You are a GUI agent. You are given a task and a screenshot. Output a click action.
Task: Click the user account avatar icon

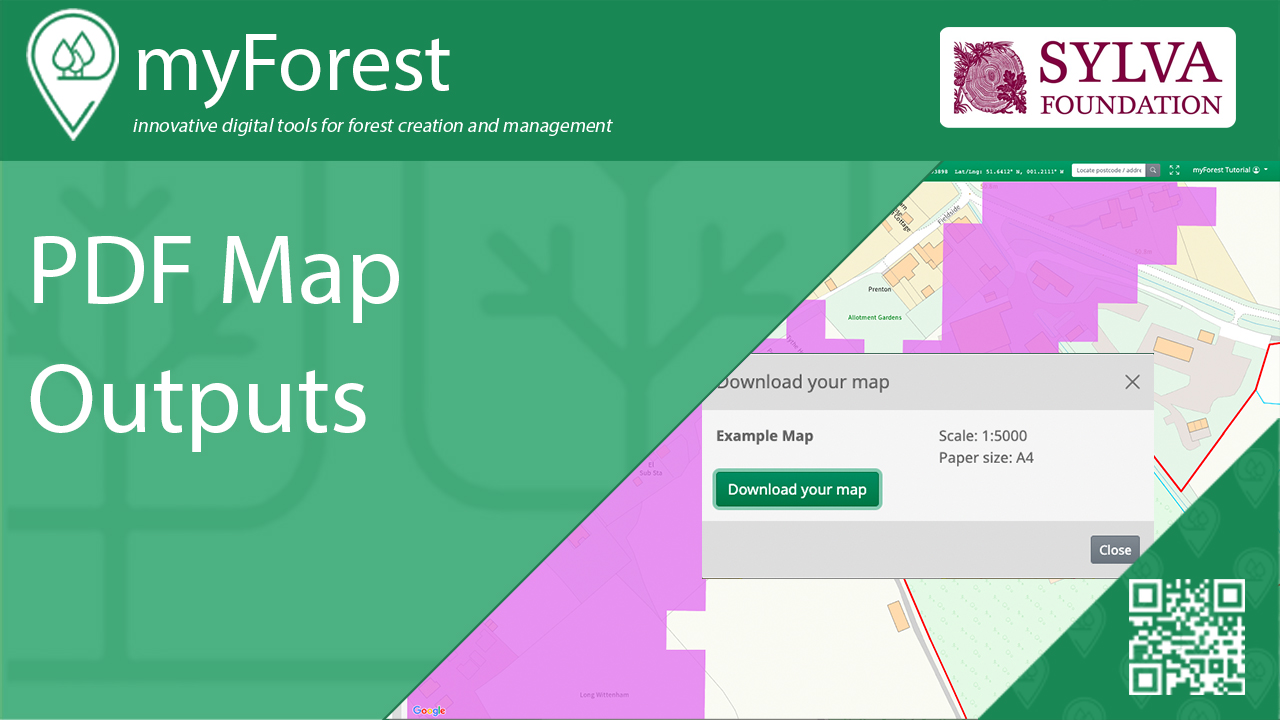pyautogui.click(x=1256, y=171)
